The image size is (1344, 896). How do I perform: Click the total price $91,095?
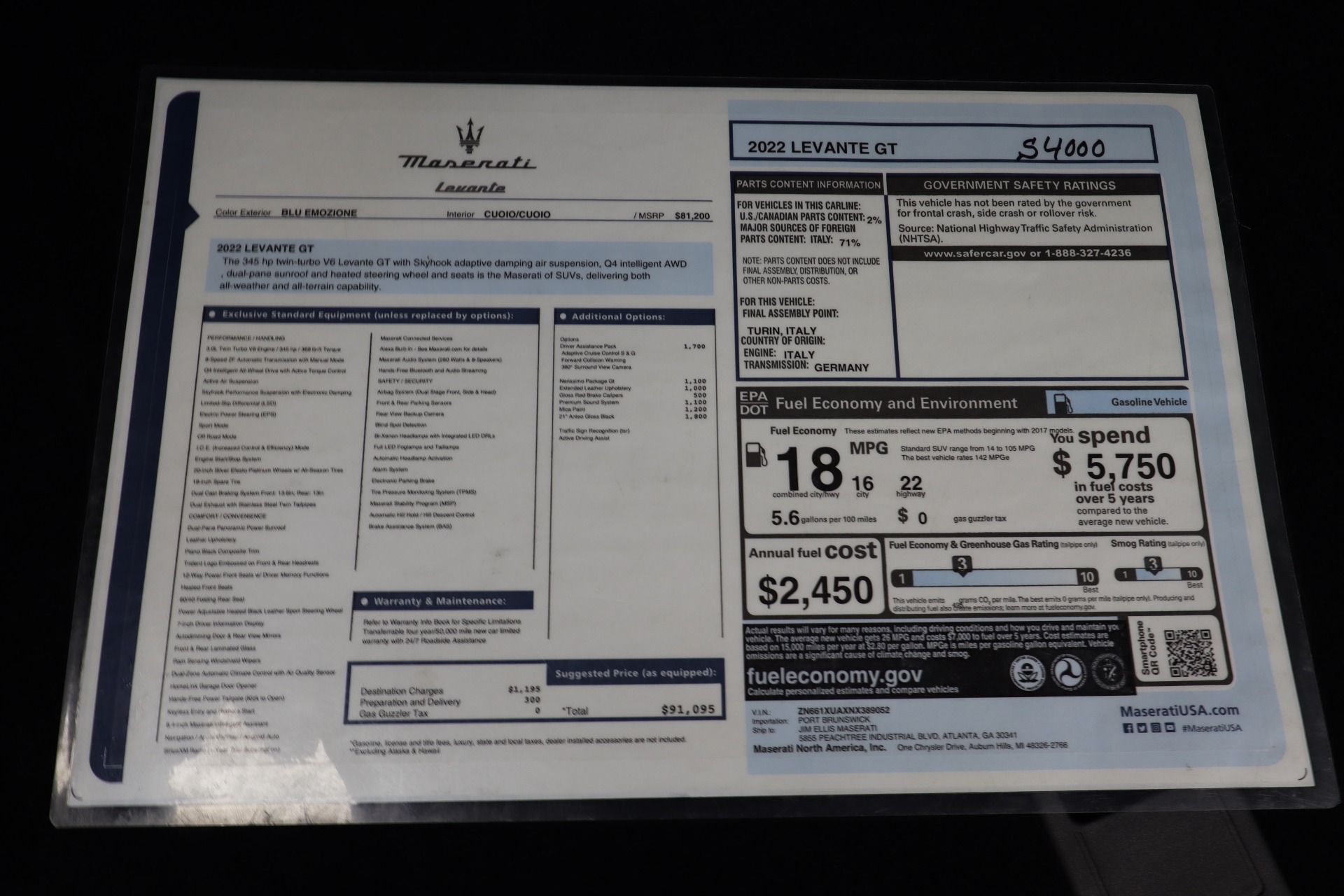(688, 709)
